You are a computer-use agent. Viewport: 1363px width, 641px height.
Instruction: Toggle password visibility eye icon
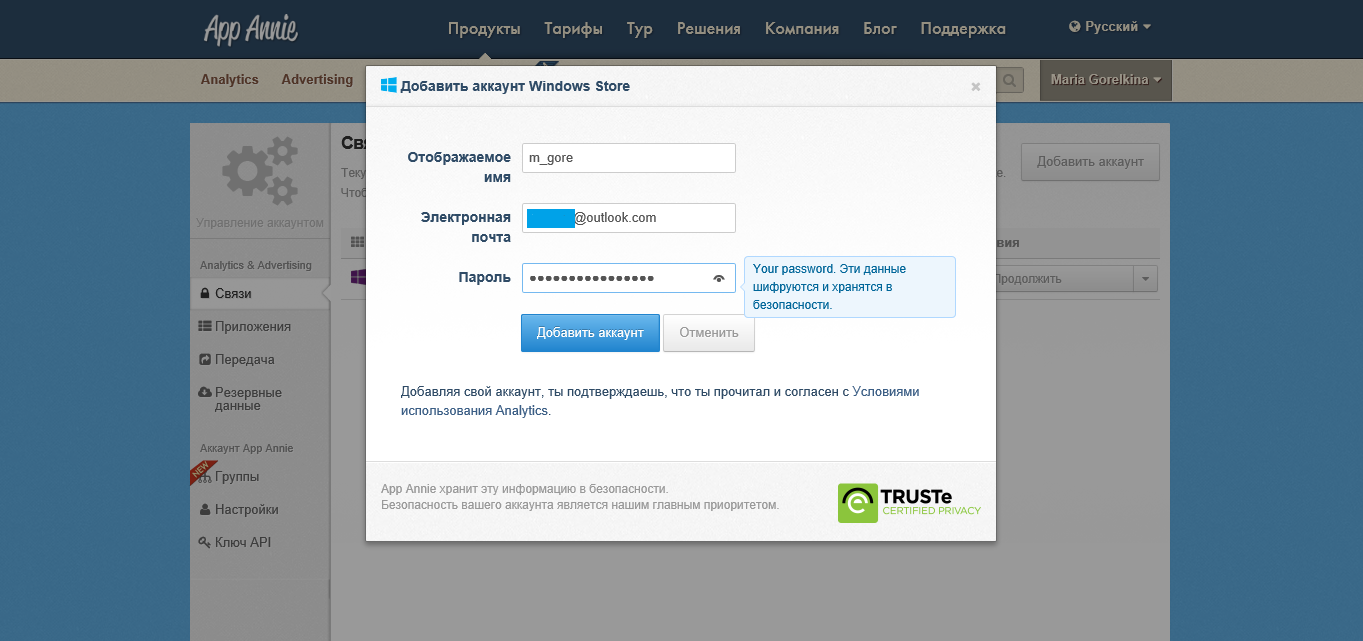click(718, 278)
